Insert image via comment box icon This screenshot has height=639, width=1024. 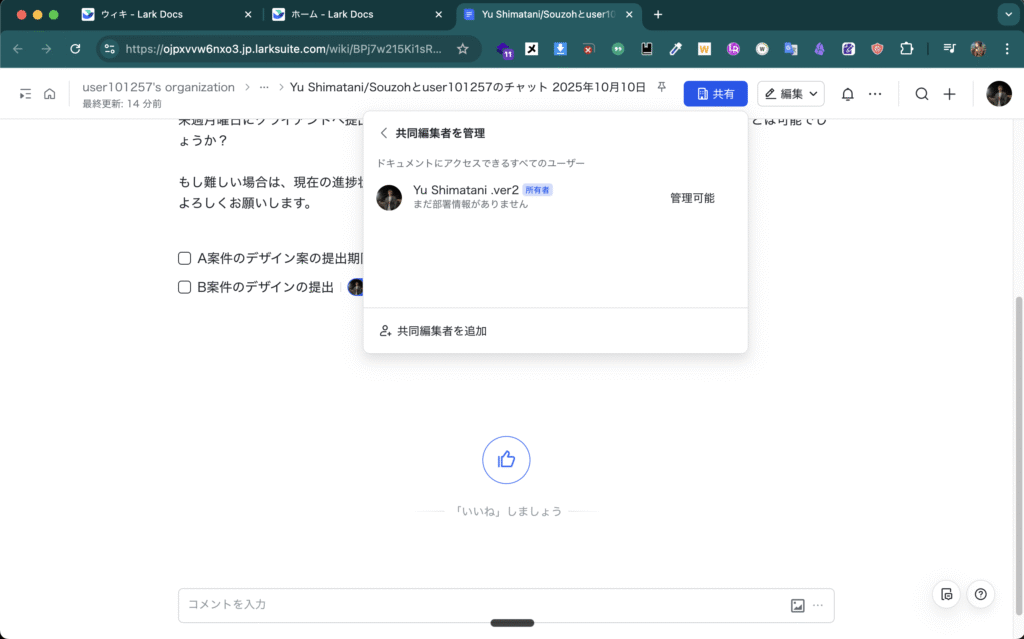[797, 605]
